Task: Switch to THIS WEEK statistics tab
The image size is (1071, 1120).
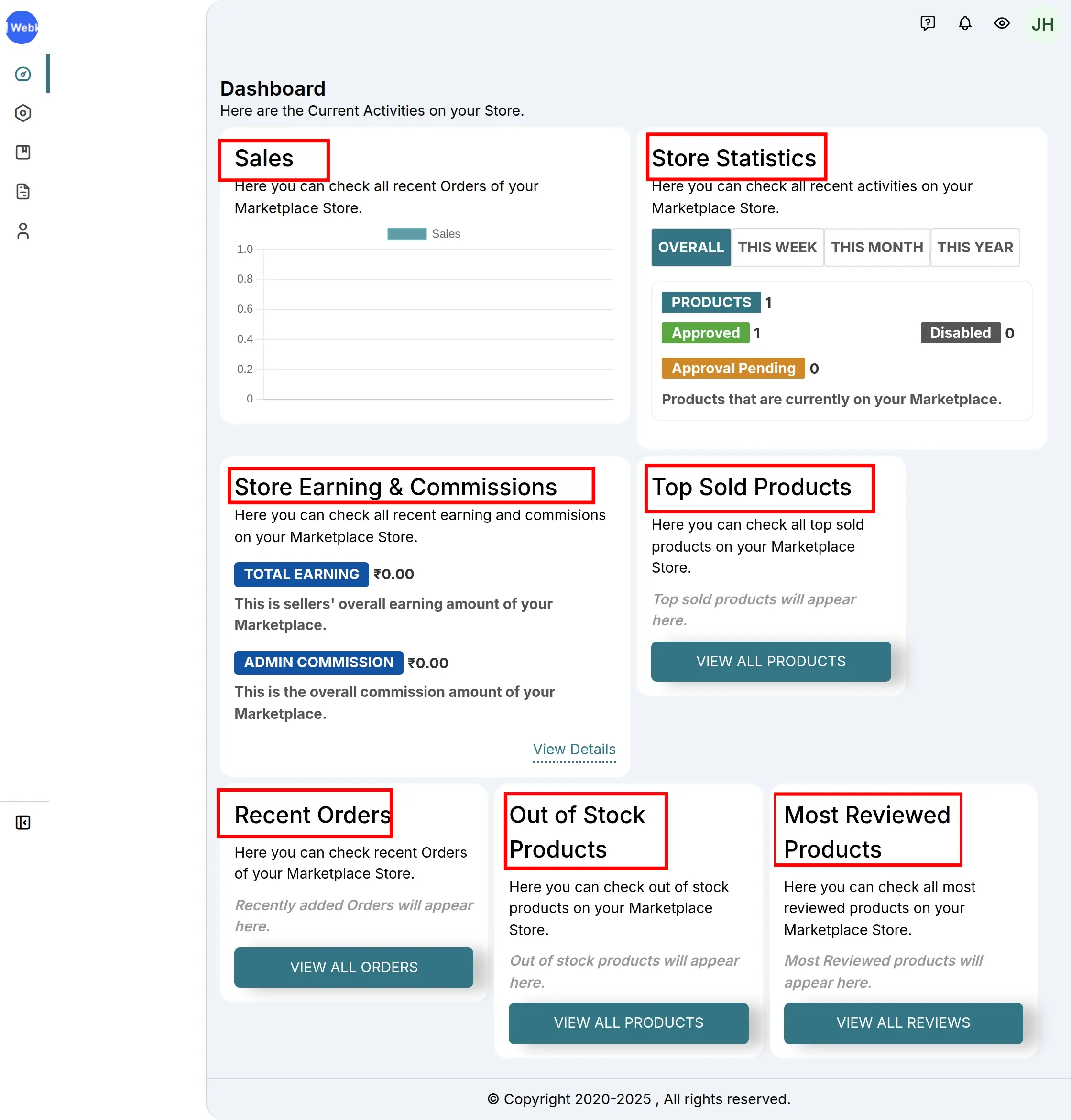Action: [777, 247]
